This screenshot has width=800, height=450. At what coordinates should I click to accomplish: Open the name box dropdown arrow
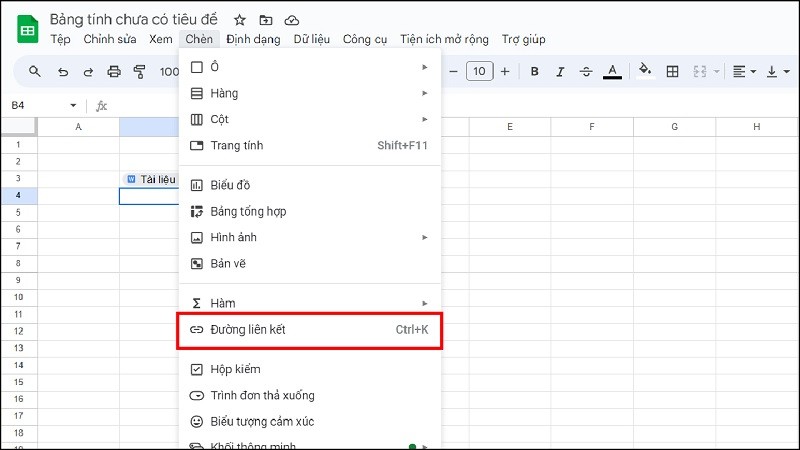(x=73, y=106)
